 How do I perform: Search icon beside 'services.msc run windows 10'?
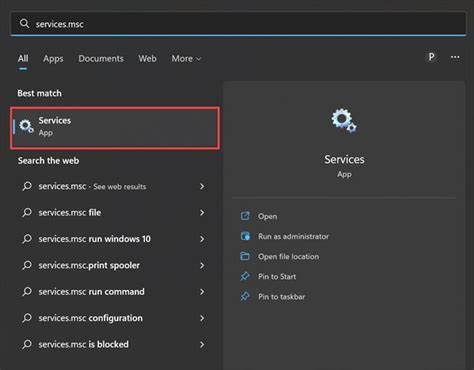27,239
